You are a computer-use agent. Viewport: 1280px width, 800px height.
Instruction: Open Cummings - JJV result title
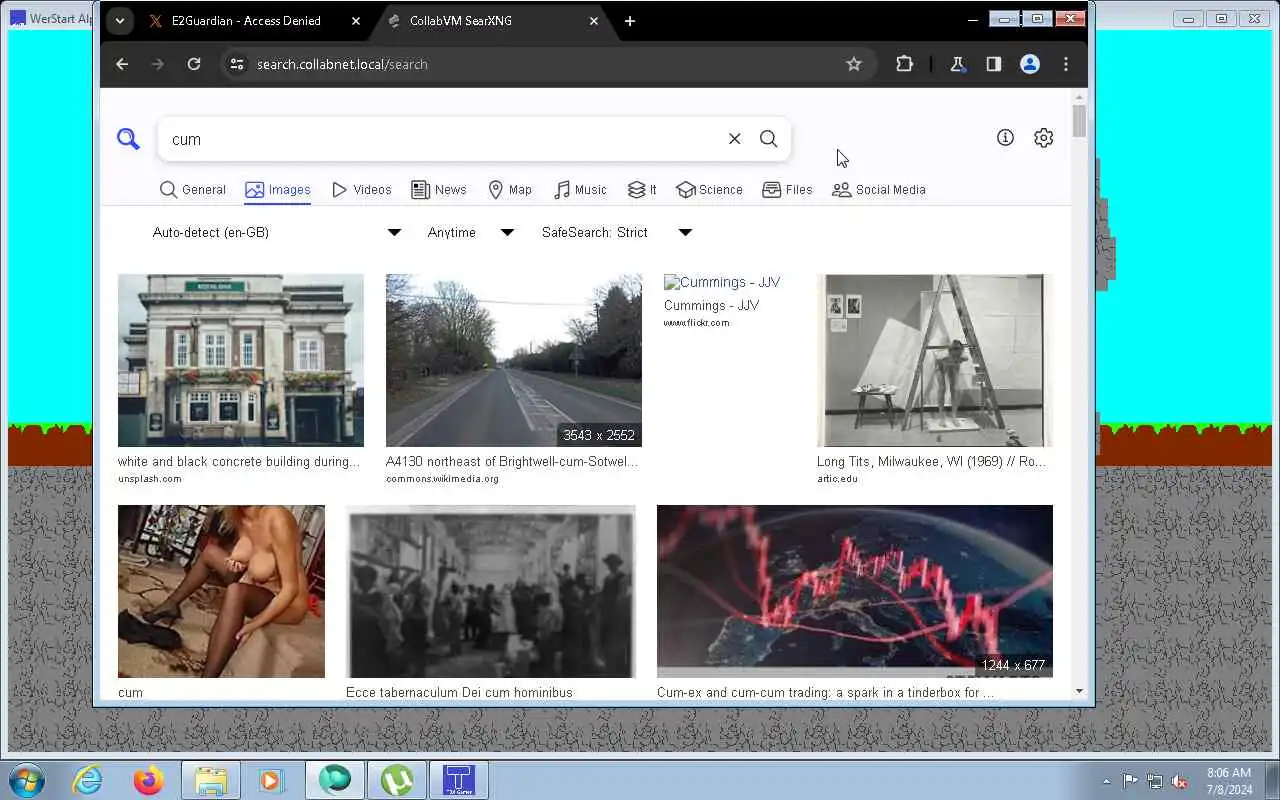[711, 305]
